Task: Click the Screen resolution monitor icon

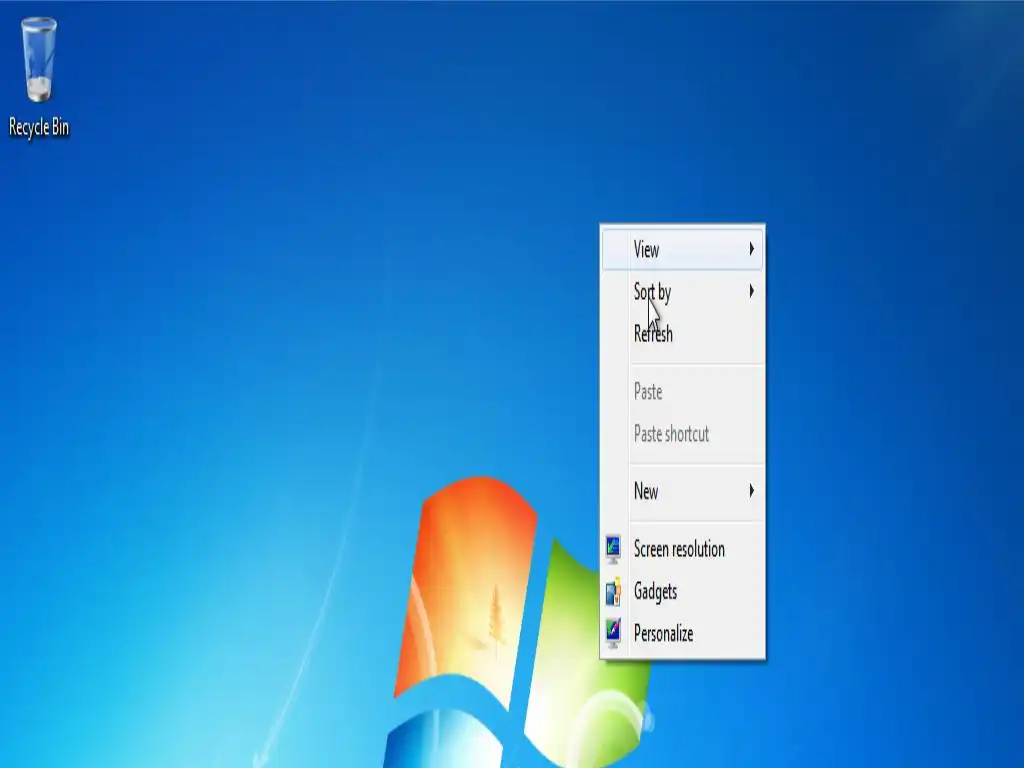Action: point(613,549)
